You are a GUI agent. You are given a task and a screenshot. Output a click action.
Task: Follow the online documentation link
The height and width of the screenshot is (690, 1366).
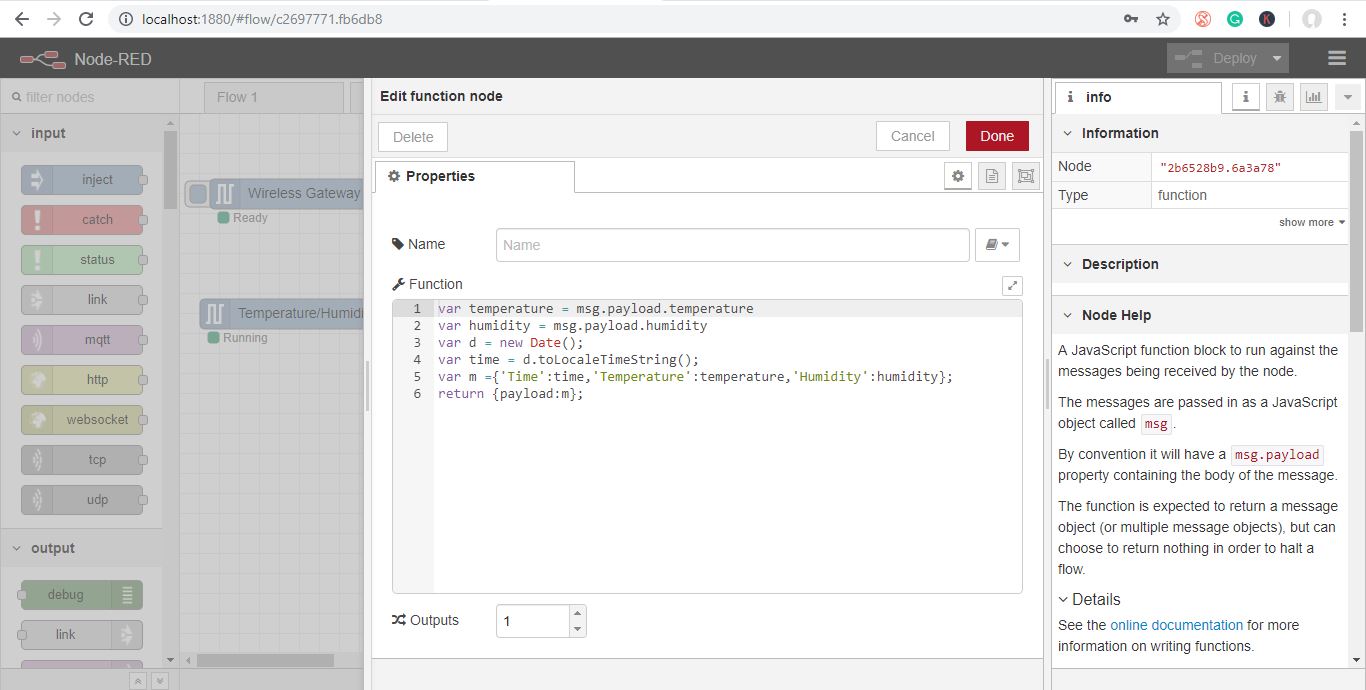[1176, 625]
